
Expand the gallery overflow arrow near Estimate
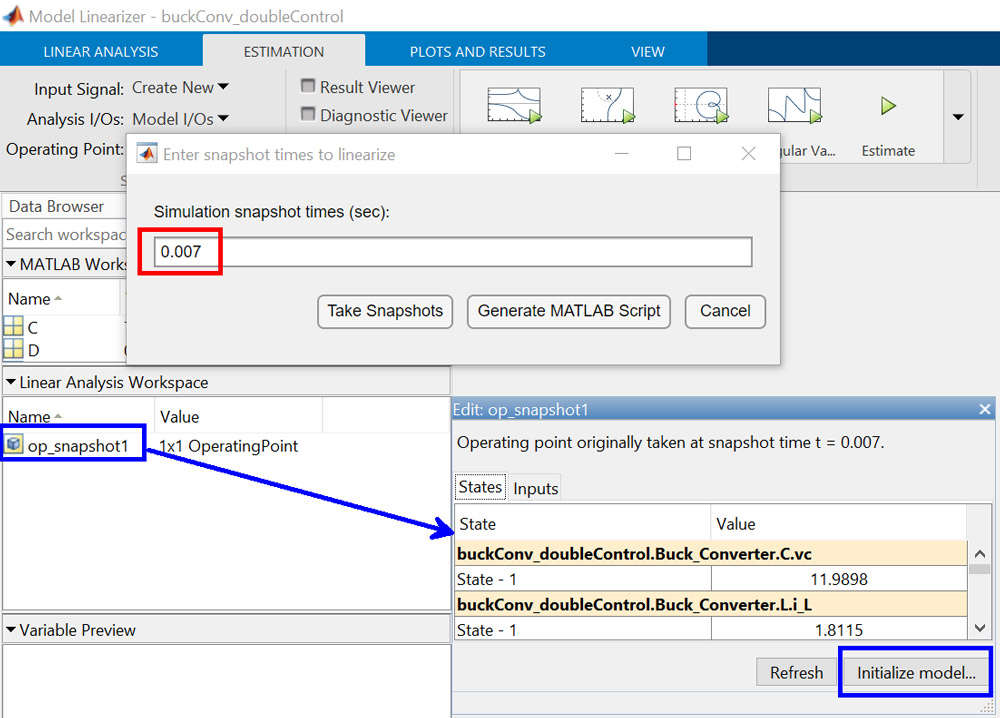957,117
